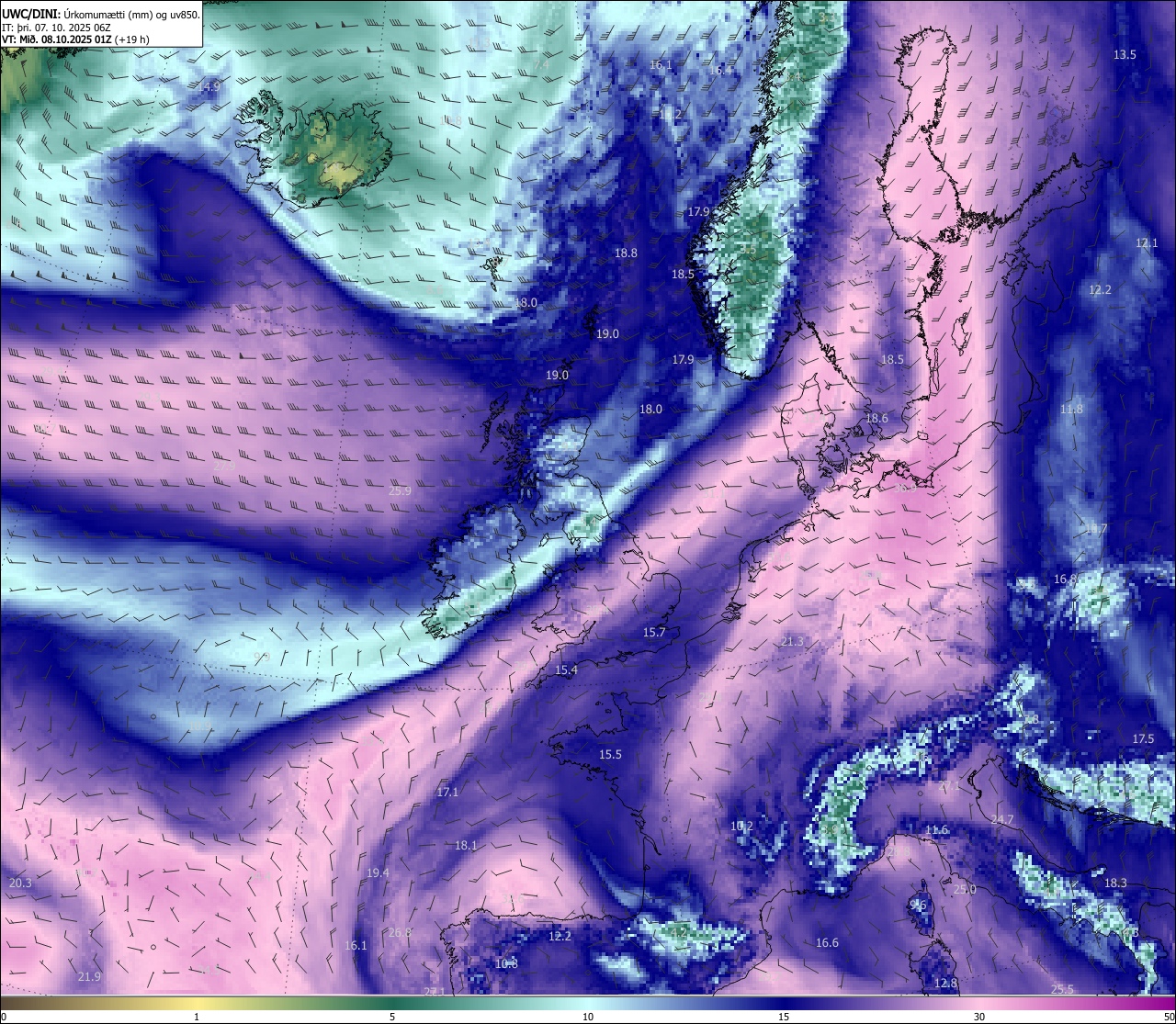Click the 25.9 value label
This screenshot has height=1024, width=1176.
(x=400, y=491)
